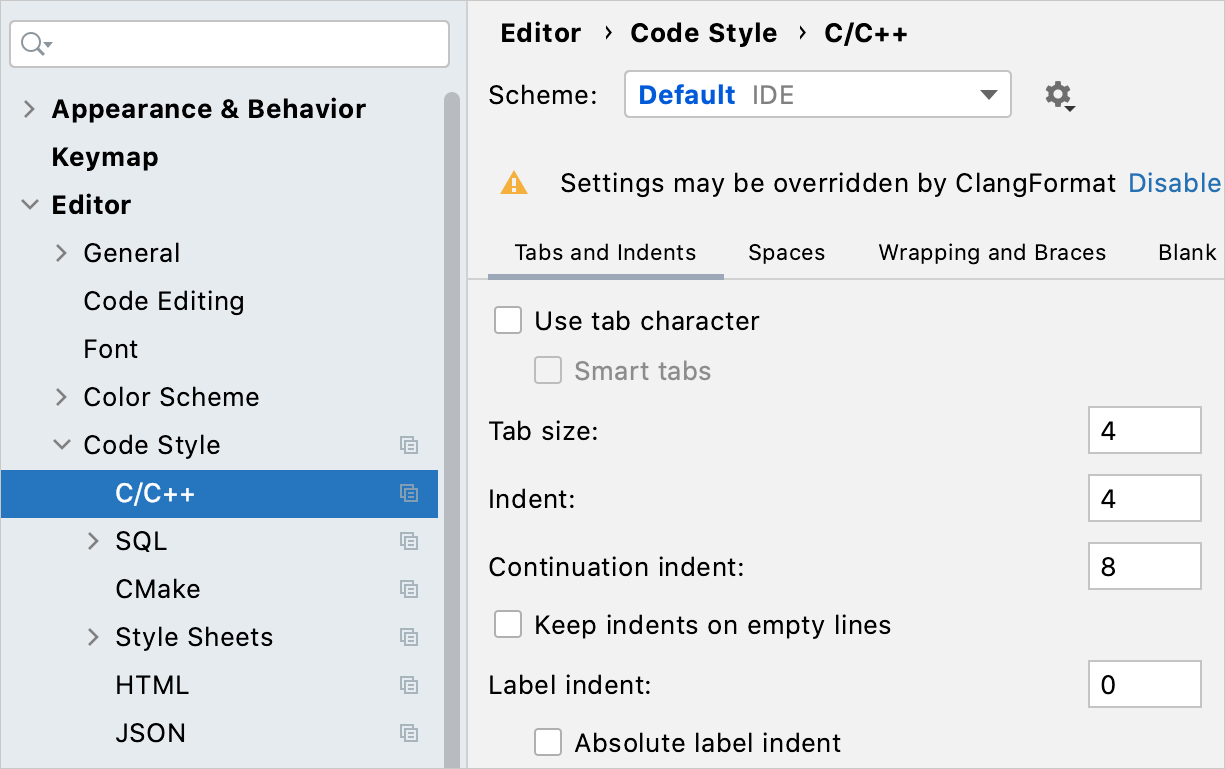Click the copy-settings icon beside SQL
This screenshot has height=769, width=1225.
click(409, 541)
